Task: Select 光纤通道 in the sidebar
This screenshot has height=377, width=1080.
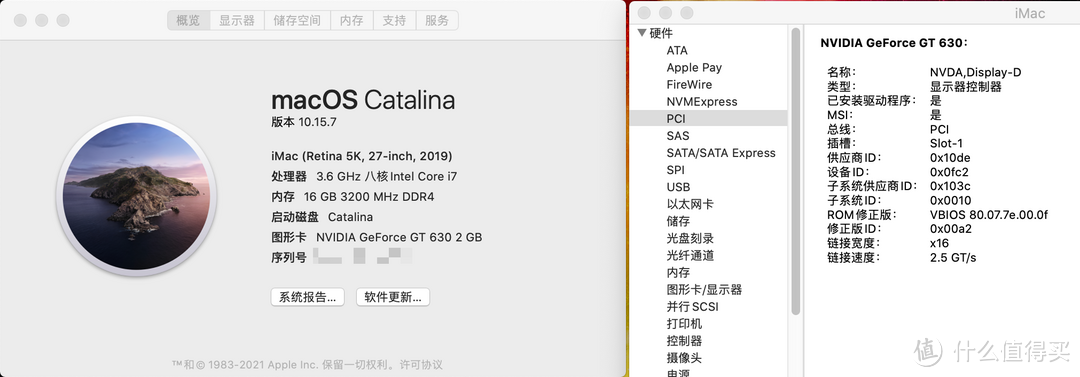Action: click(x=690, y=255)
